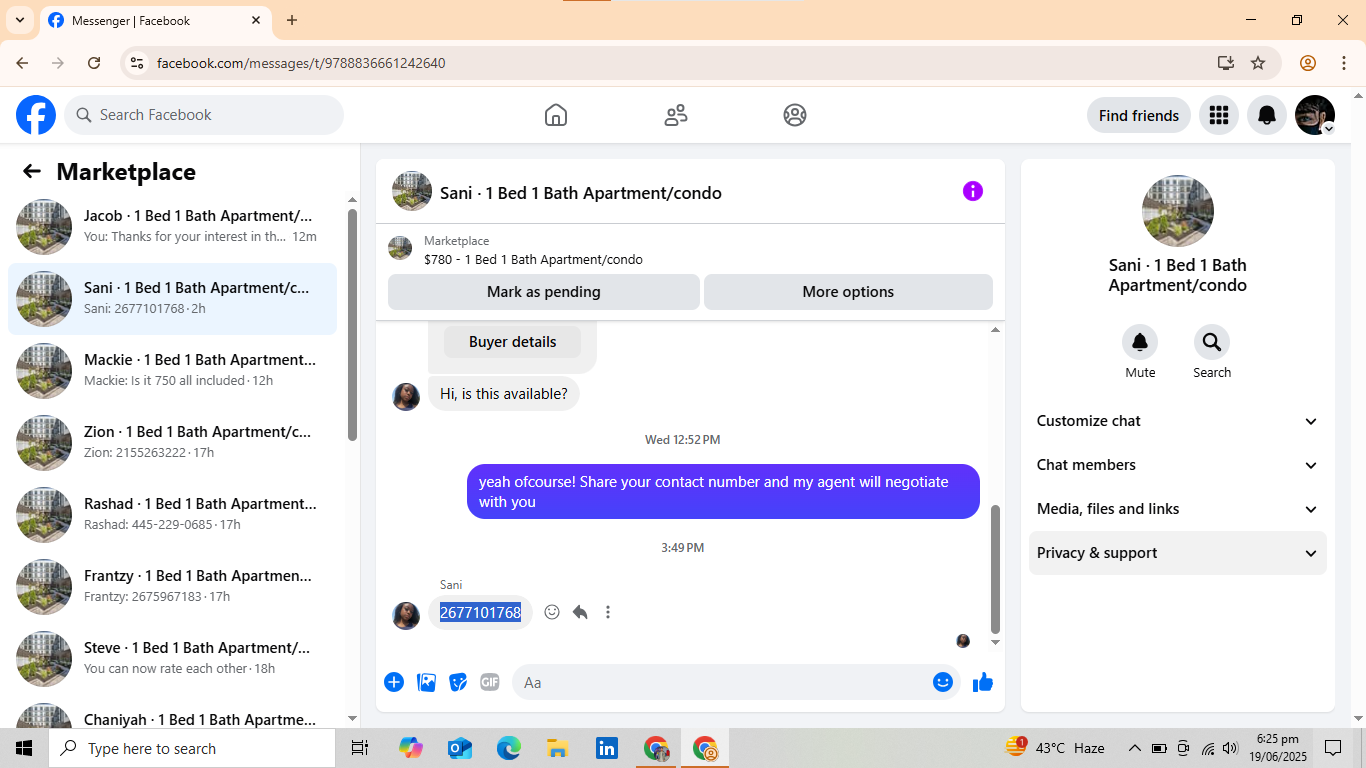Expand Media, files and links section
The image size is (1366, 768).
click(x=1178, y=509)
